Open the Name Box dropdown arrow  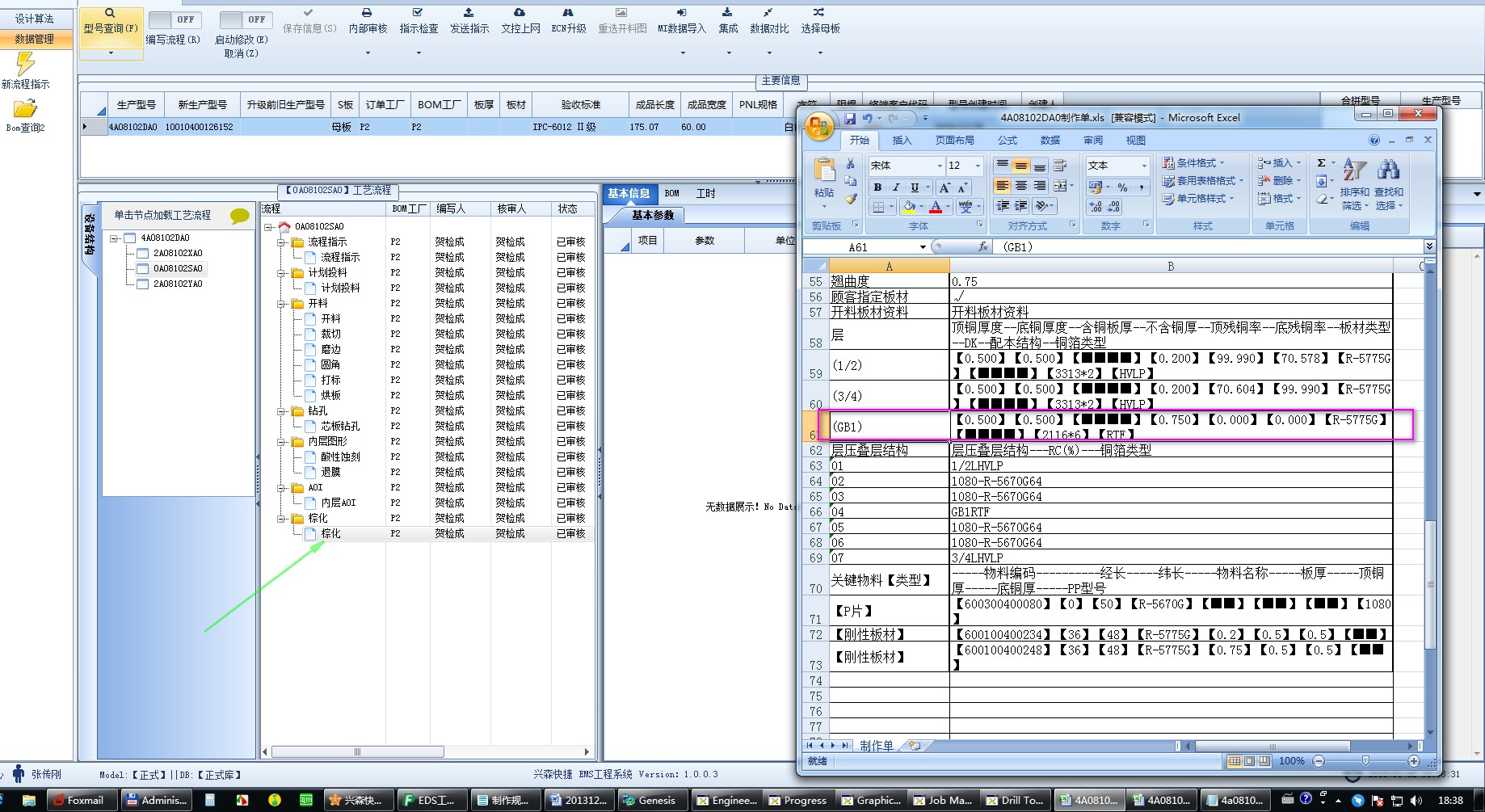pyautogui.click(x=923, y=247)
